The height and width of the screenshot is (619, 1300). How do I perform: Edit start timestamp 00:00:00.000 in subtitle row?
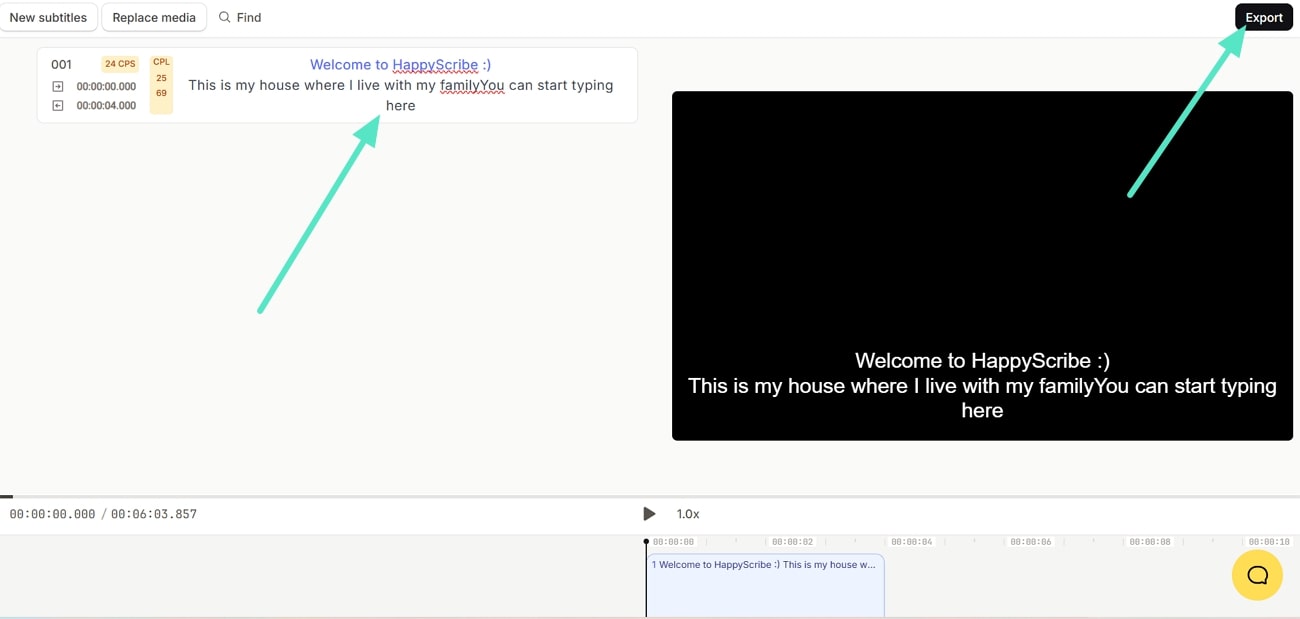[x=106, y=87]
